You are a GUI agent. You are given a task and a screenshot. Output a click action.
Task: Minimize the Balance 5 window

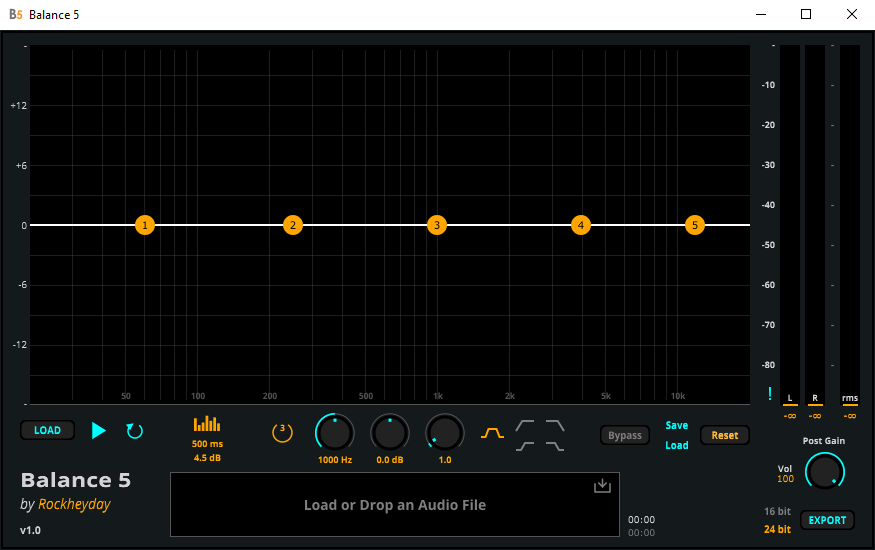pos(761,14)
